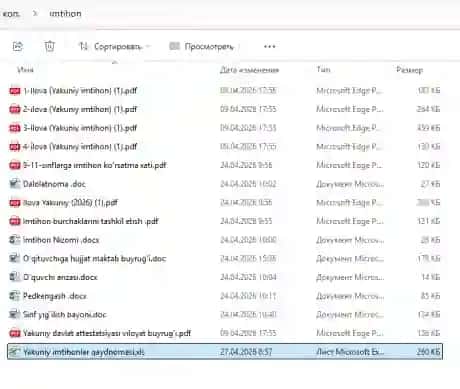Select file 1-ilova (Yakuniy imtihon) (1).pdf
460x389 pixels.
pos(80,91)
